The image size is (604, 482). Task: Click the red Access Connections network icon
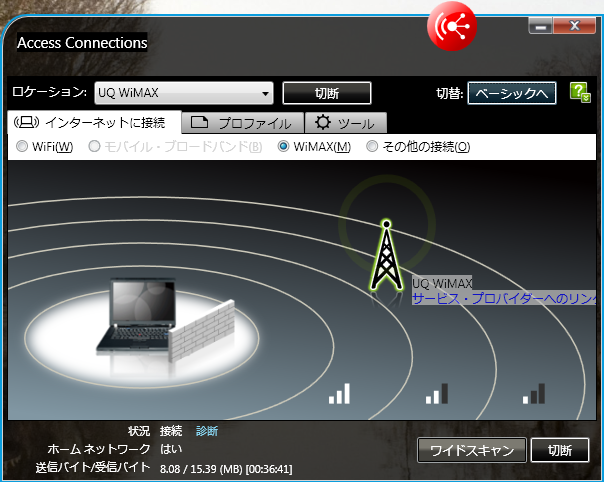pos(452,26)
